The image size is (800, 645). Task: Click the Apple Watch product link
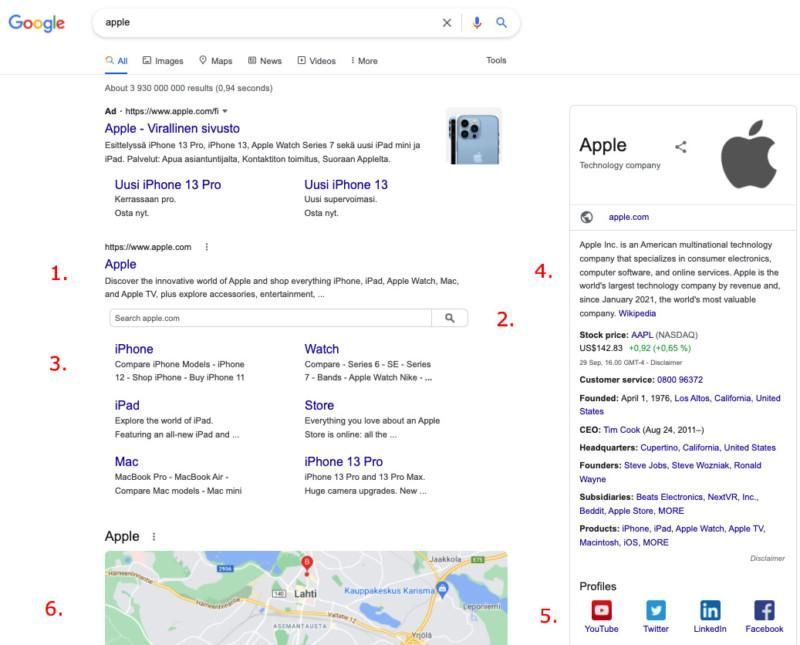click(699, 529)
